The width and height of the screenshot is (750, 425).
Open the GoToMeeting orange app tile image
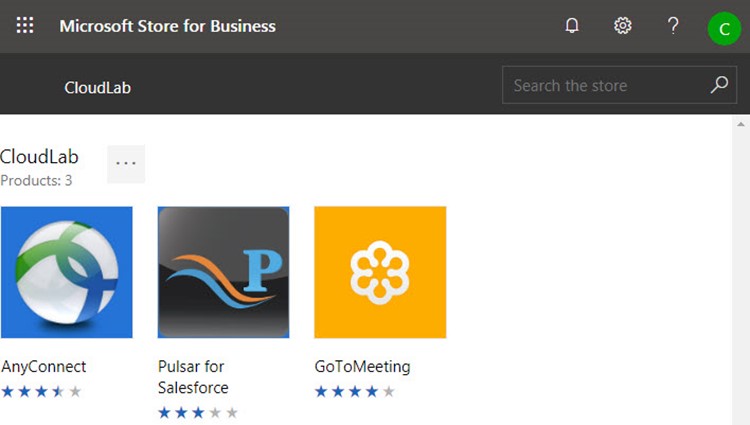click(x=380, y=272)
